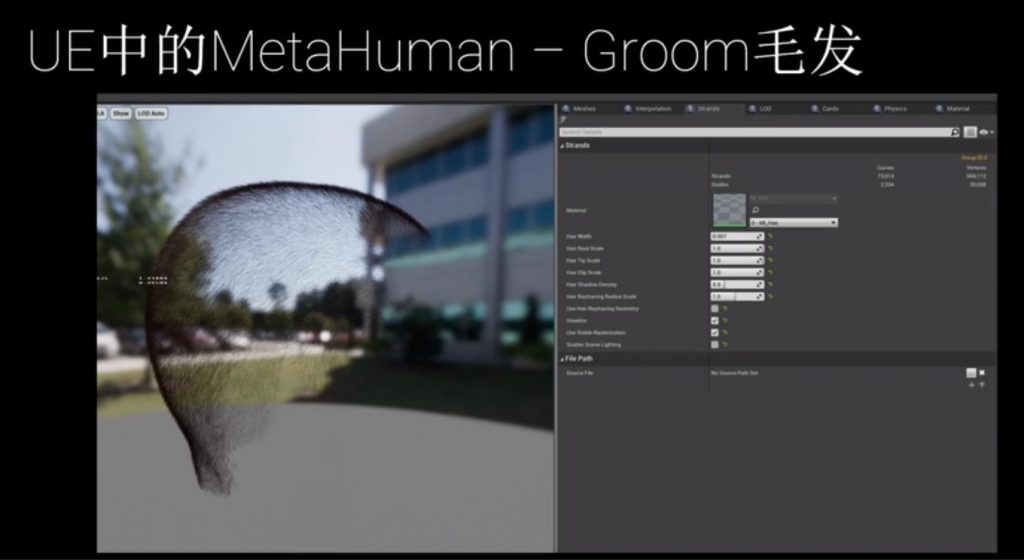Uncheck the Voxelize checkbox

pos(714,320)
